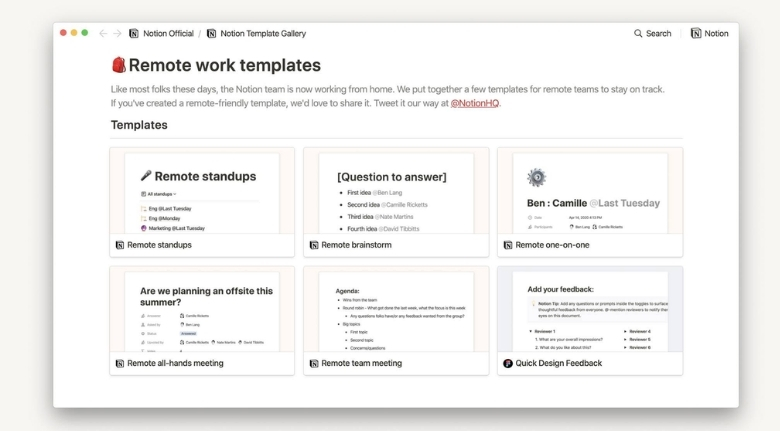Click the Remote one-on-one page icon
The height and width of the screenshot is (431, 780).
coord(508,245)
